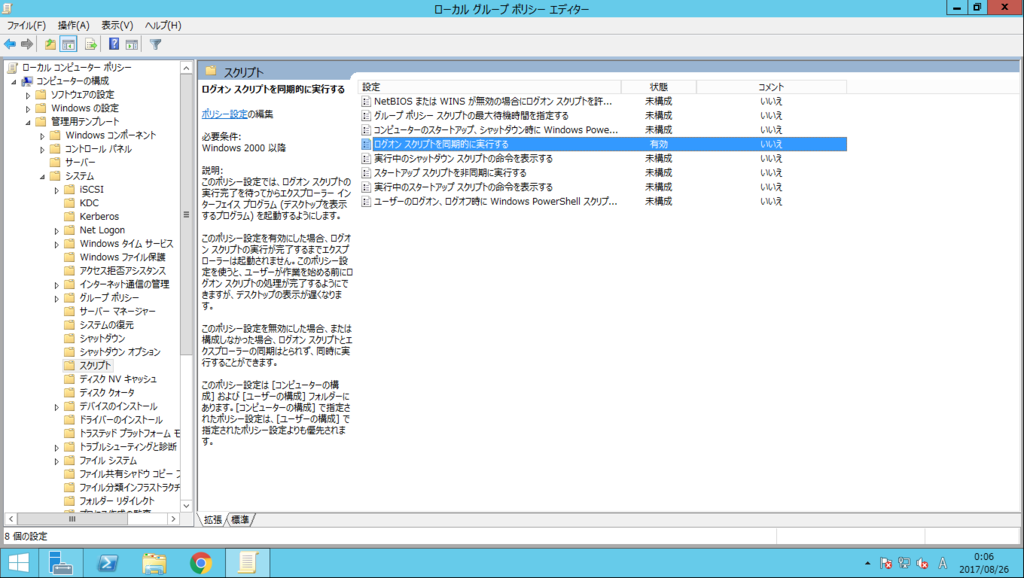This screenshot has height=578, width=1024.
Task: Sort by the 設定 column header
Action: pos(489,87)
